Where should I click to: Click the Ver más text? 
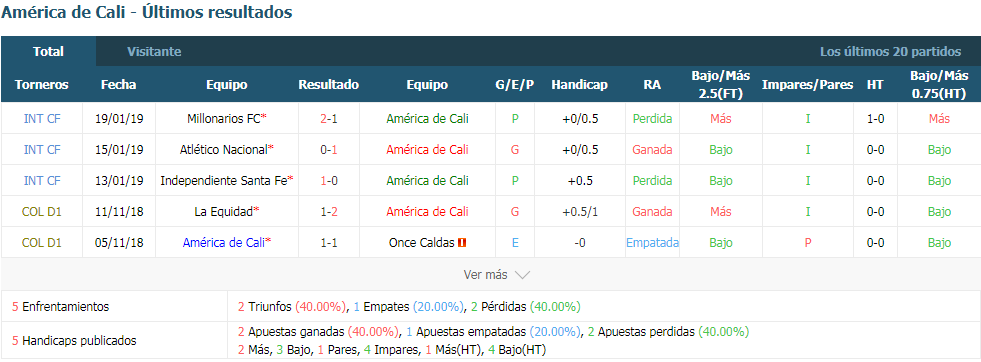(485, 274)
